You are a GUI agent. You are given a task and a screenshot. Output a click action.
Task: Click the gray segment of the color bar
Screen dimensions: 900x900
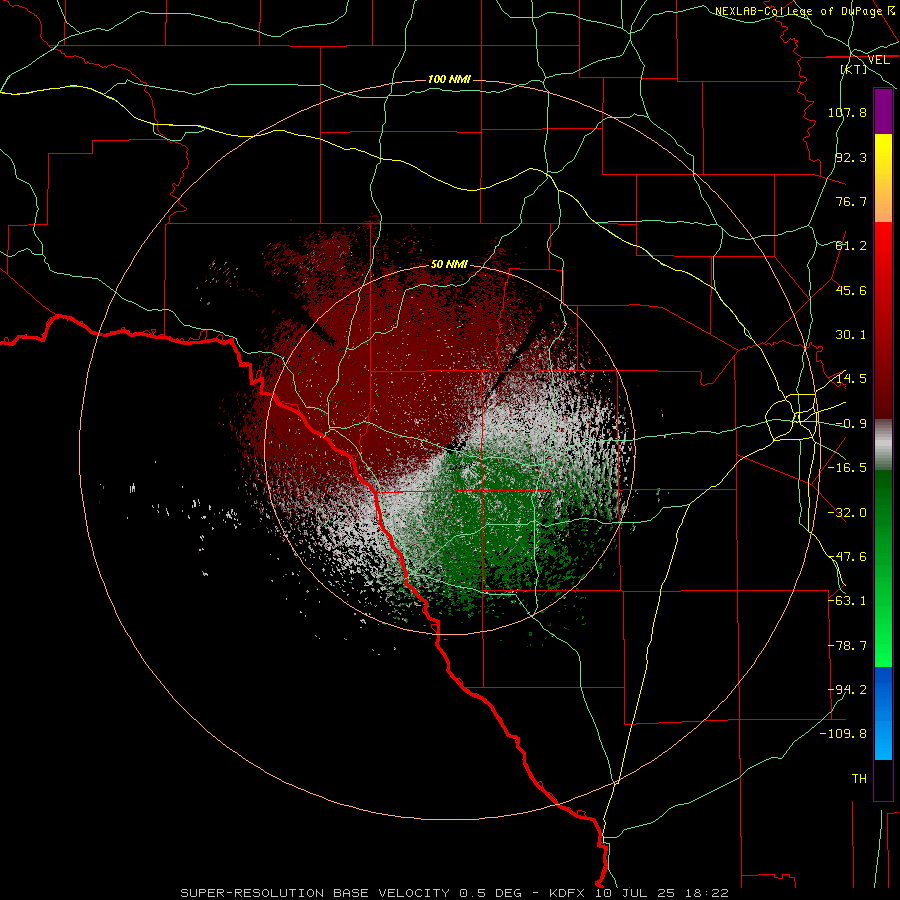pos(883,445)
